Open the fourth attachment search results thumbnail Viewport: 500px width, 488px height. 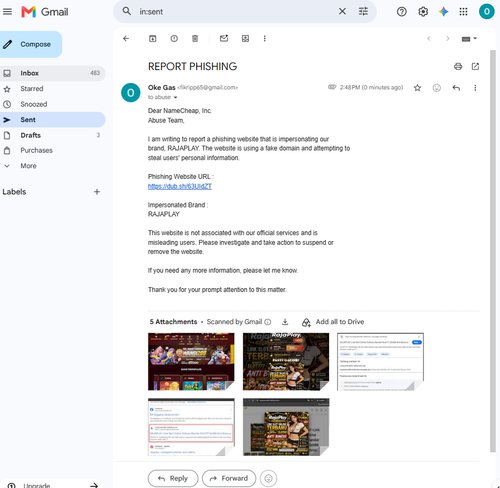[191, 427]
